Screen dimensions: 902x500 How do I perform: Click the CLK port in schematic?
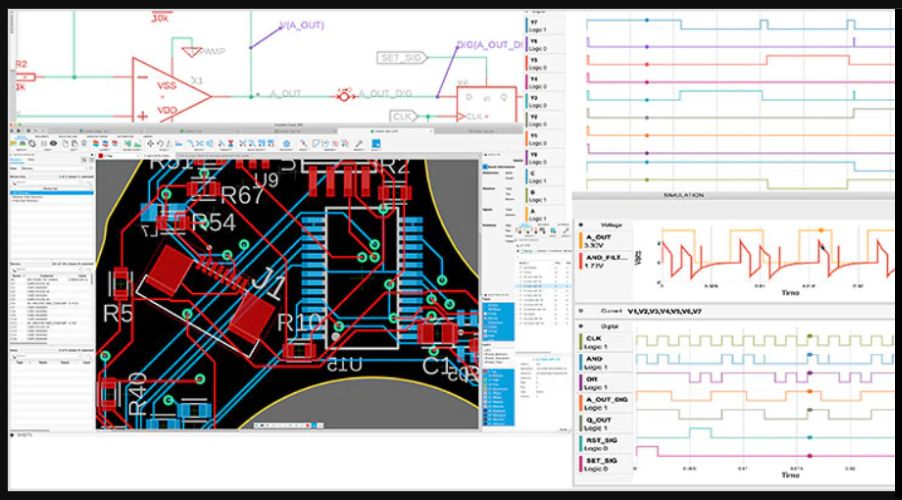pyautogui.click(x=404, y=117)
